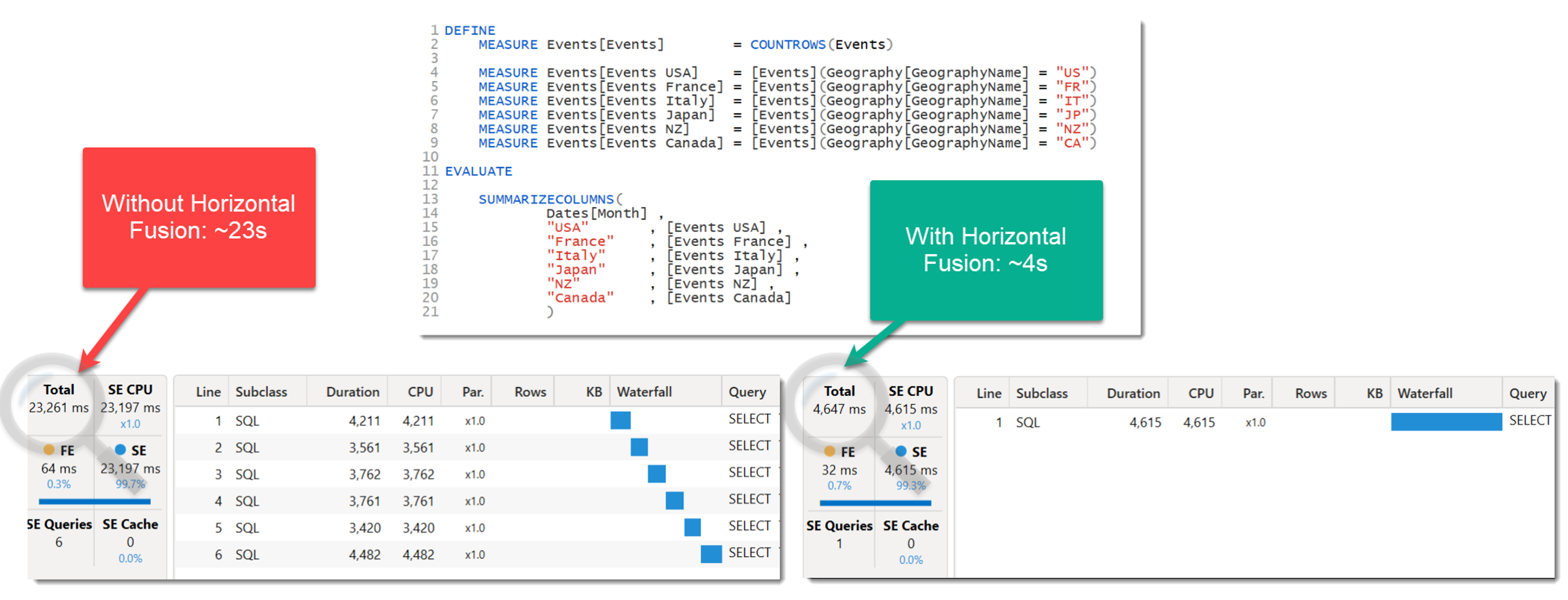This screenshot has height=600, width=1568.
Task: Toggle the Total 4,647 ms metric
Action: click(x=839, y=400)
